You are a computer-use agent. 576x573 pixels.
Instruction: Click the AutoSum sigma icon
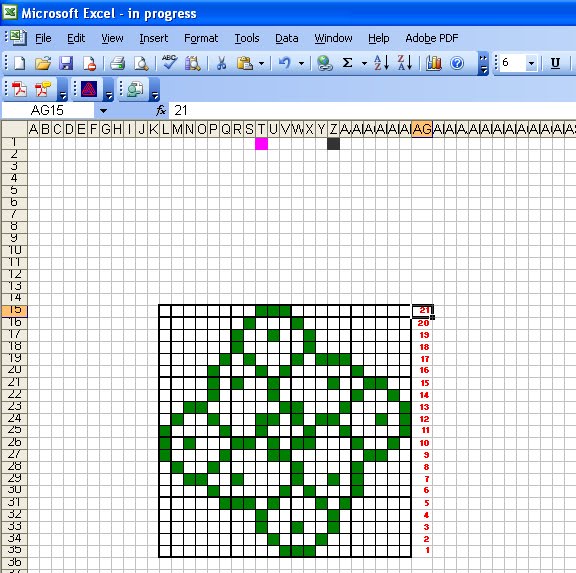(x=348, y=63)
